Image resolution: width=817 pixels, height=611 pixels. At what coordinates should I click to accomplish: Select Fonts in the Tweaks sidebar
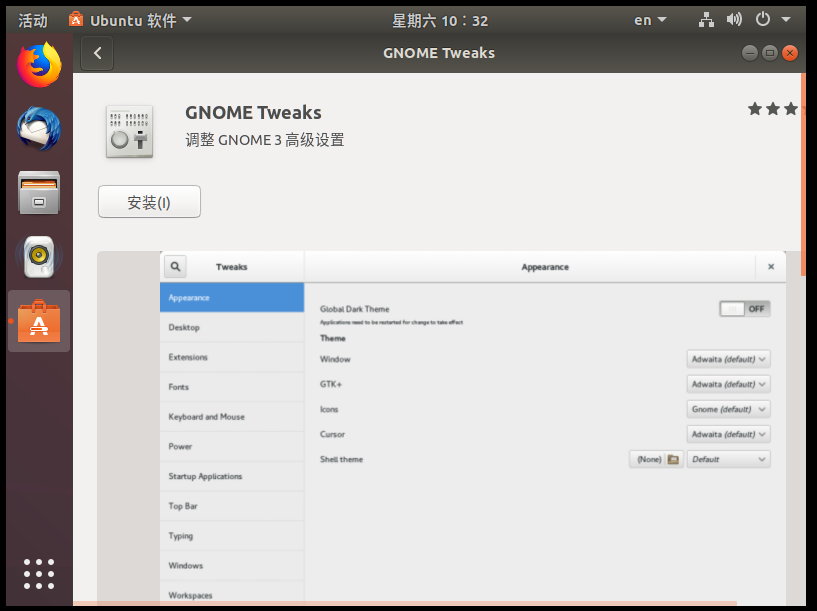[232, 386]
